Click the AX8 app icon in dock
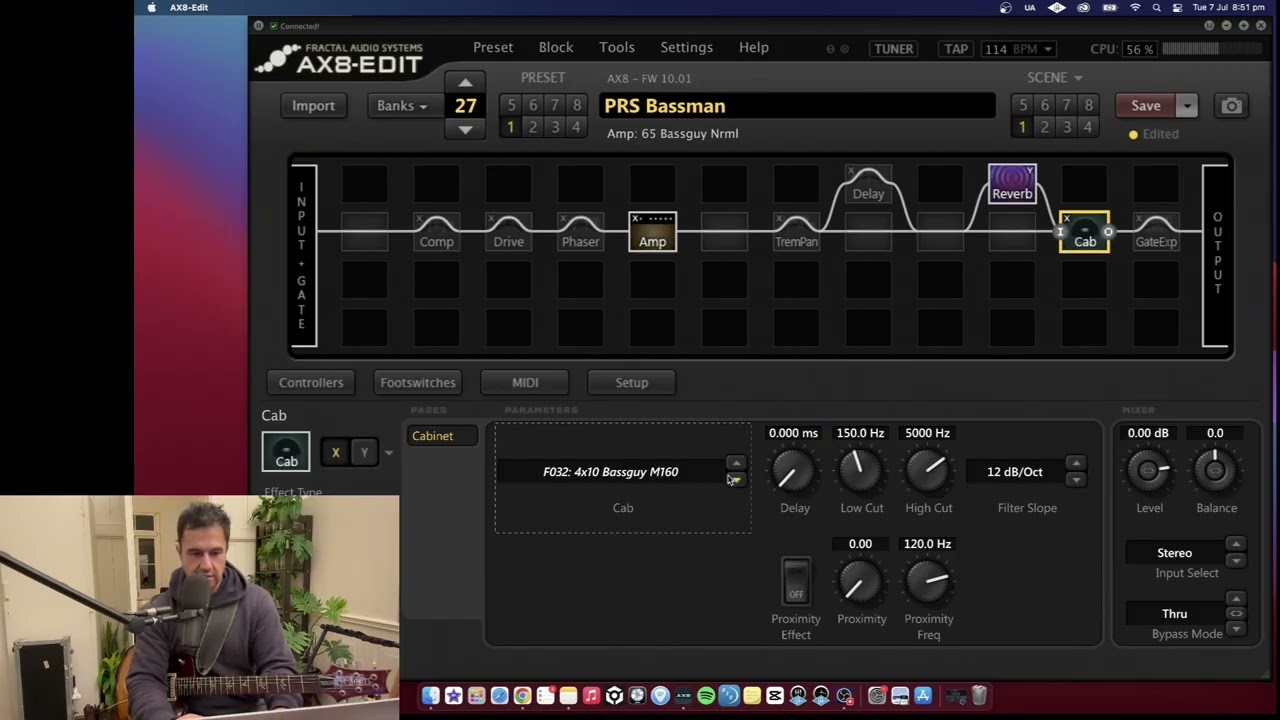 point(683,696)
